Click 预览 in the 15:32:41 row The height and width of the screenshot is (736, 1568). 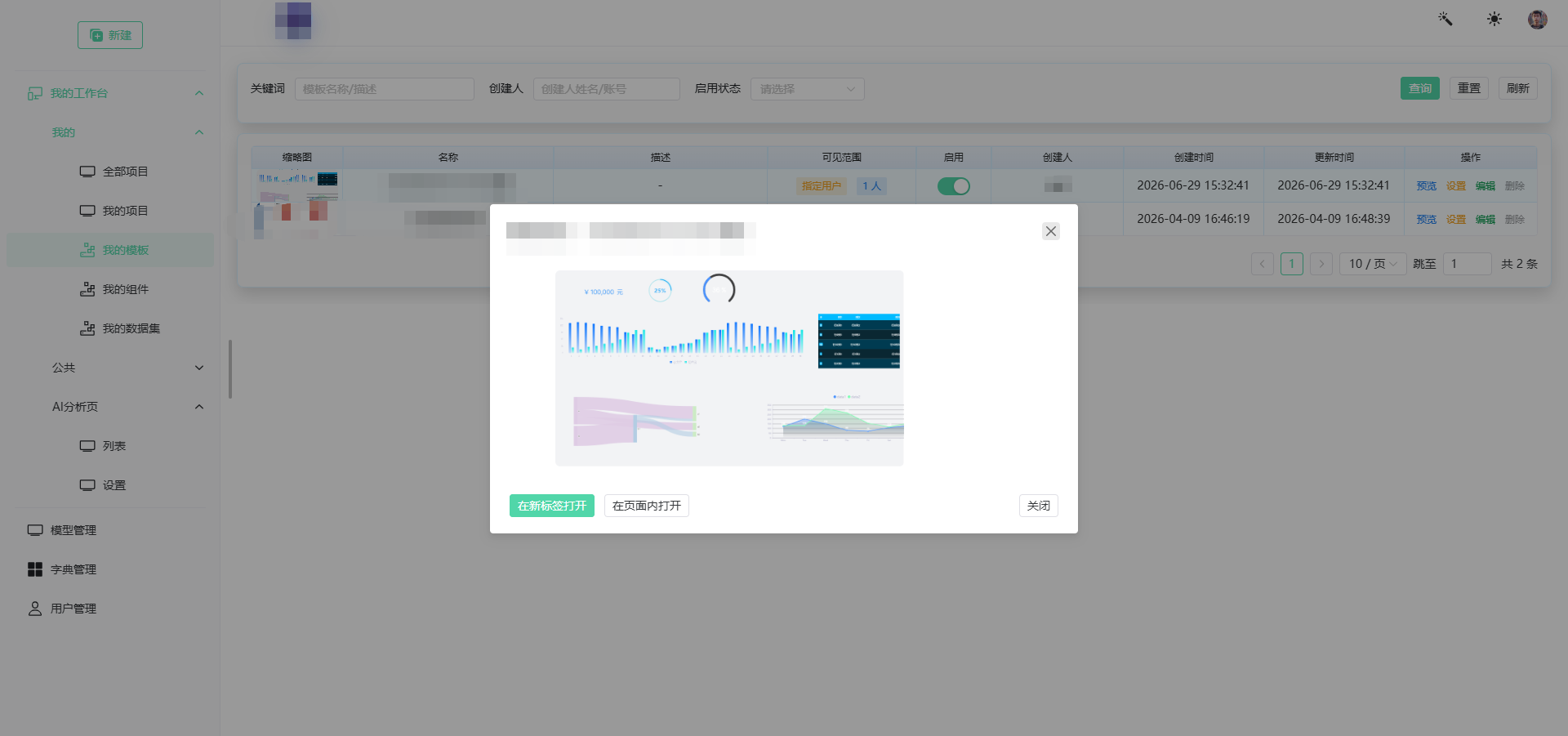1427,186
